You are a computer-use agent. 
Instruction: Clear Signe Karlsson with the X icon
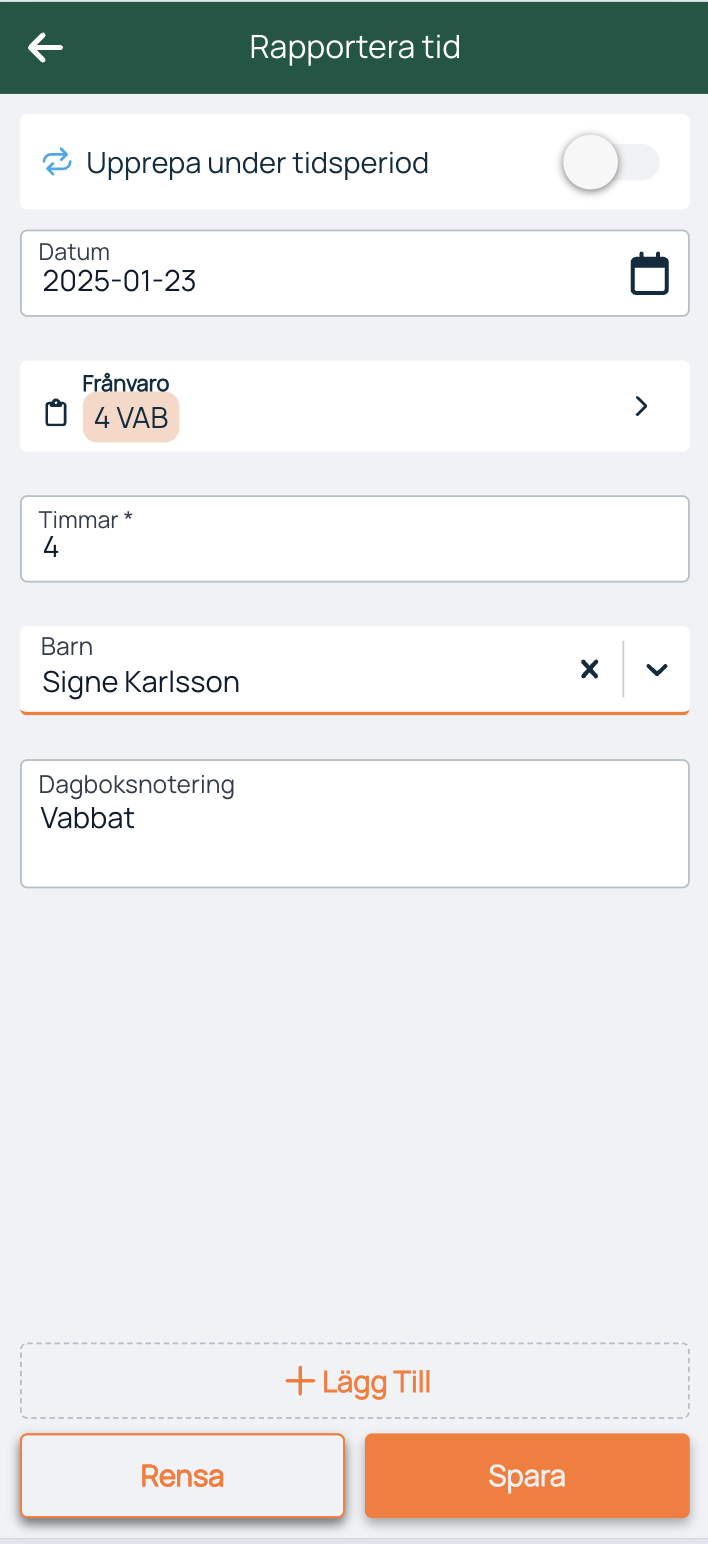590,669
